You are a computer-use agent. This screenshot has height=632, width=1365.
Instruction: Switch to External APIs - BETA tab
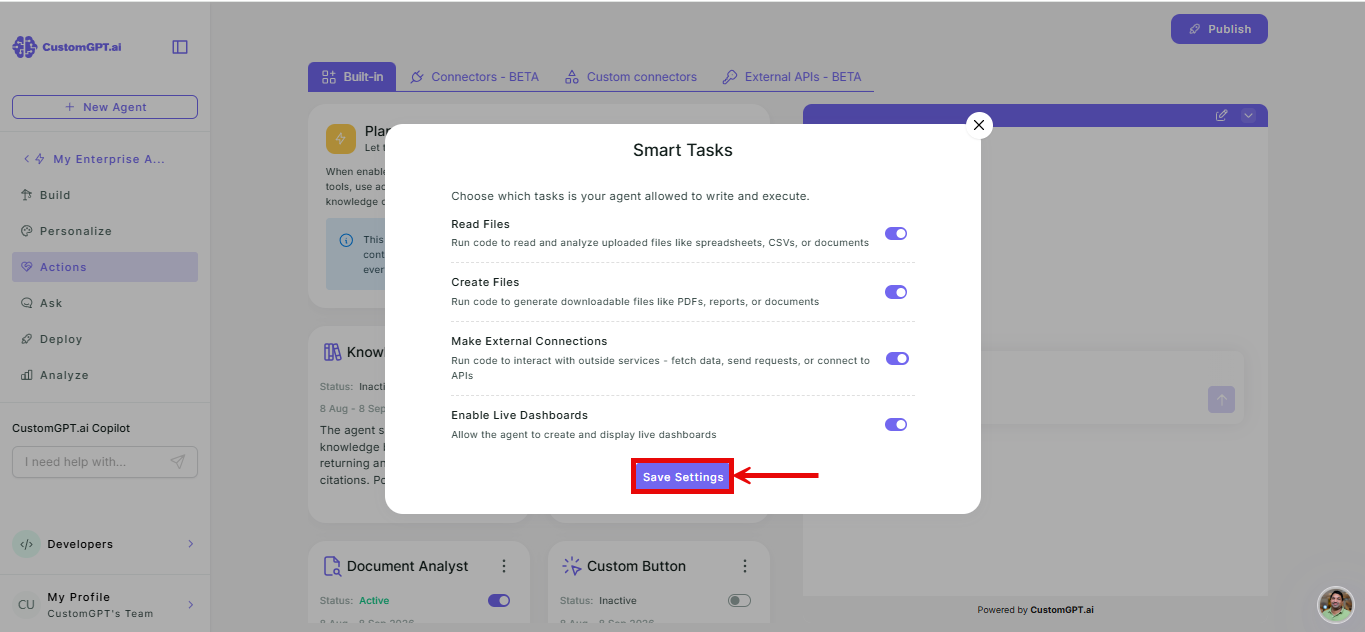pos(792,77)
